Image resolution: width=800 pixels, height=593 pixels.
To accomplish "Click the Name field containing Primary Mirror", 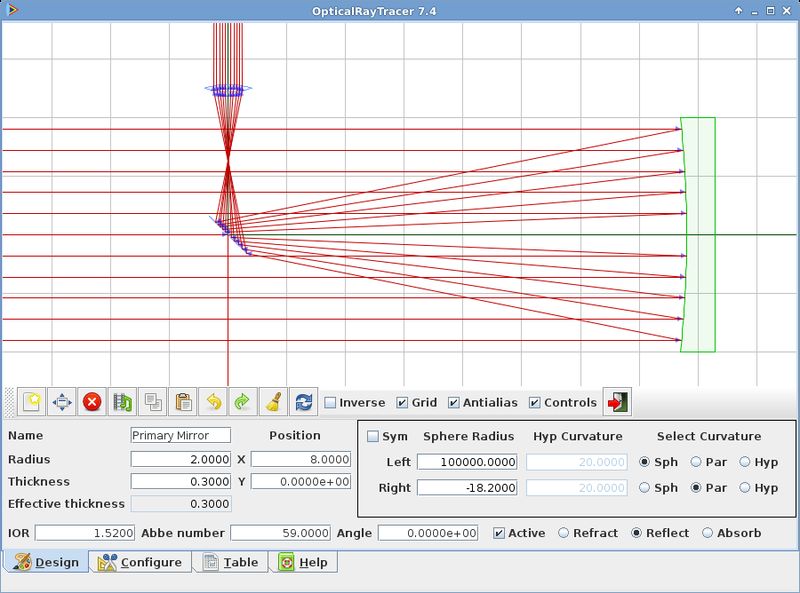I will (x=181, y=435).
